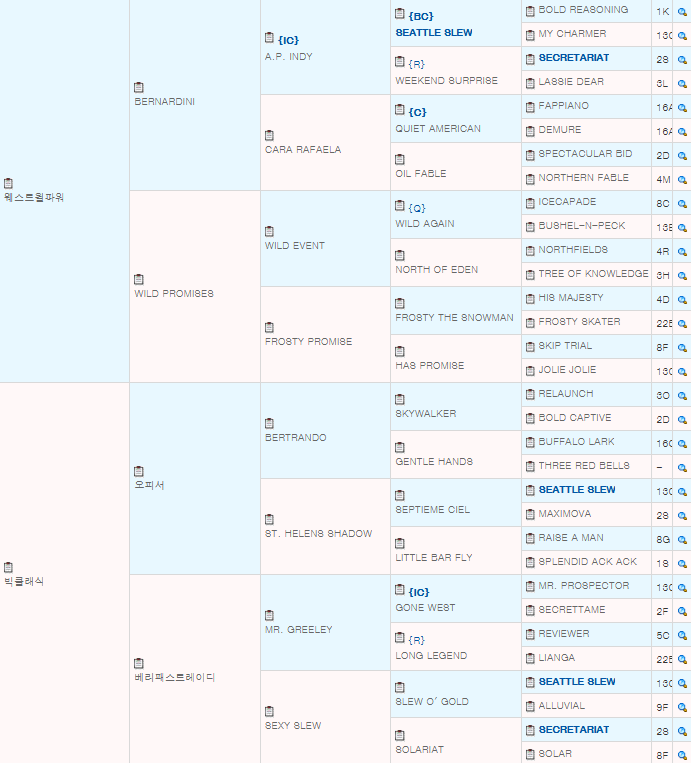The image size is (691, 763).
Task: Click magnifier icon in MR. PROSPECTOR row
Action: (x=682, y=587)
